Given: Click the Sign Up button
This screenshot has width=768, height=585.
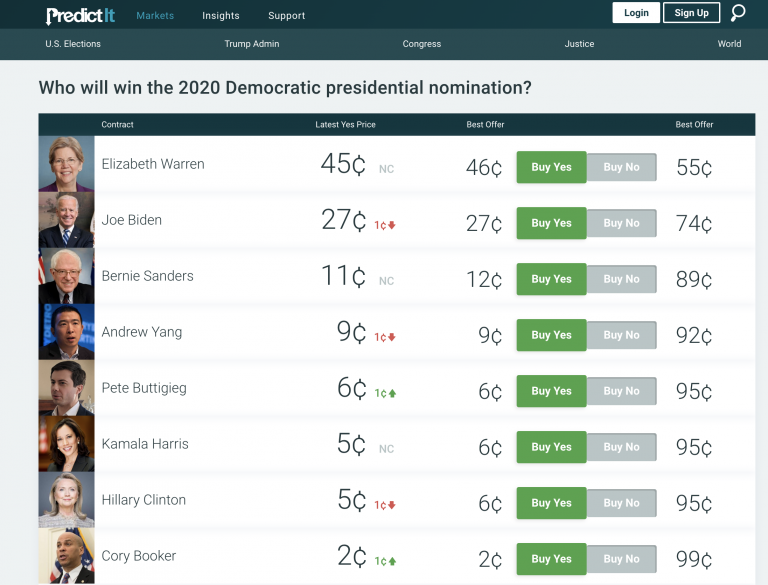Looking at the screenshot, I should pos(692,13).
